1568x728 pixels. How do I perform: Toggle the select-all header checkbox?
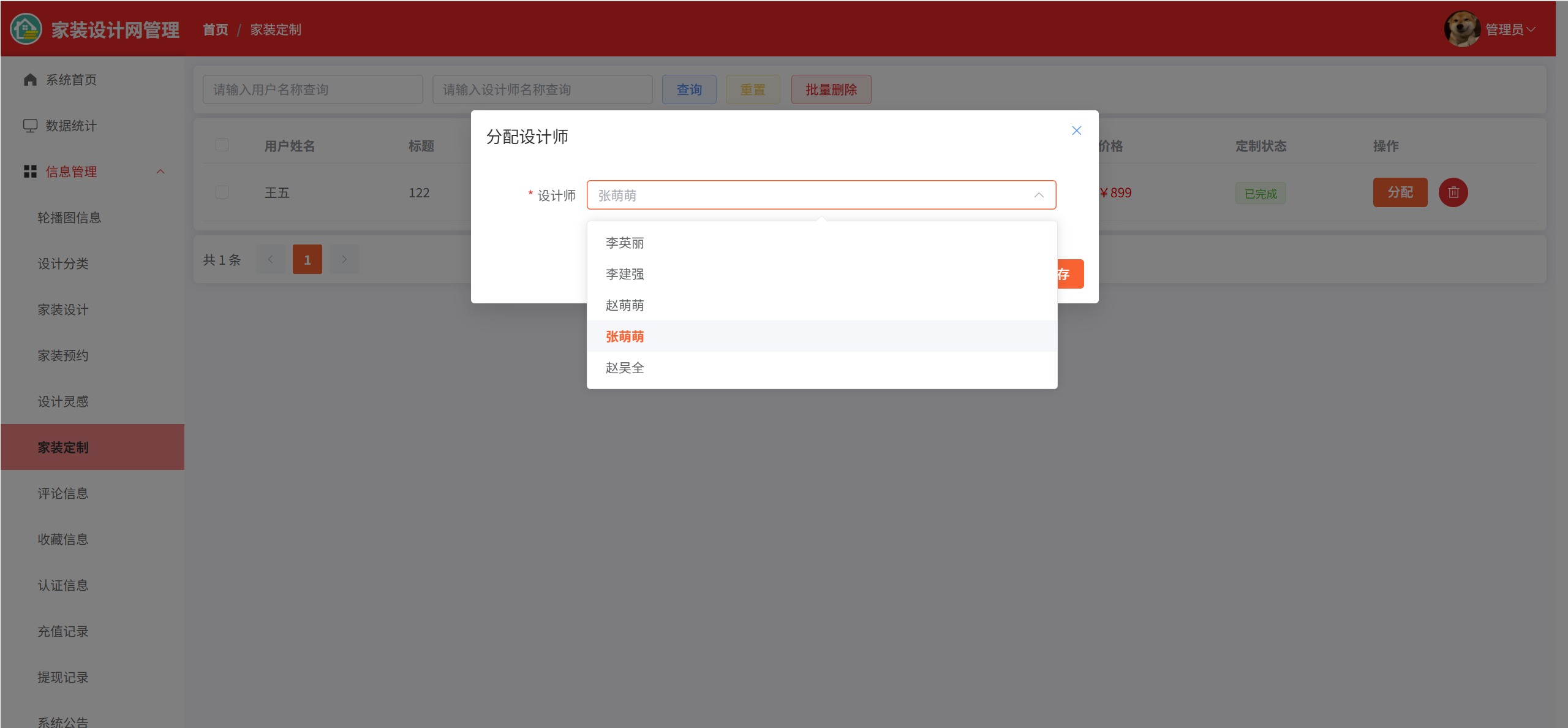point(222,145)
